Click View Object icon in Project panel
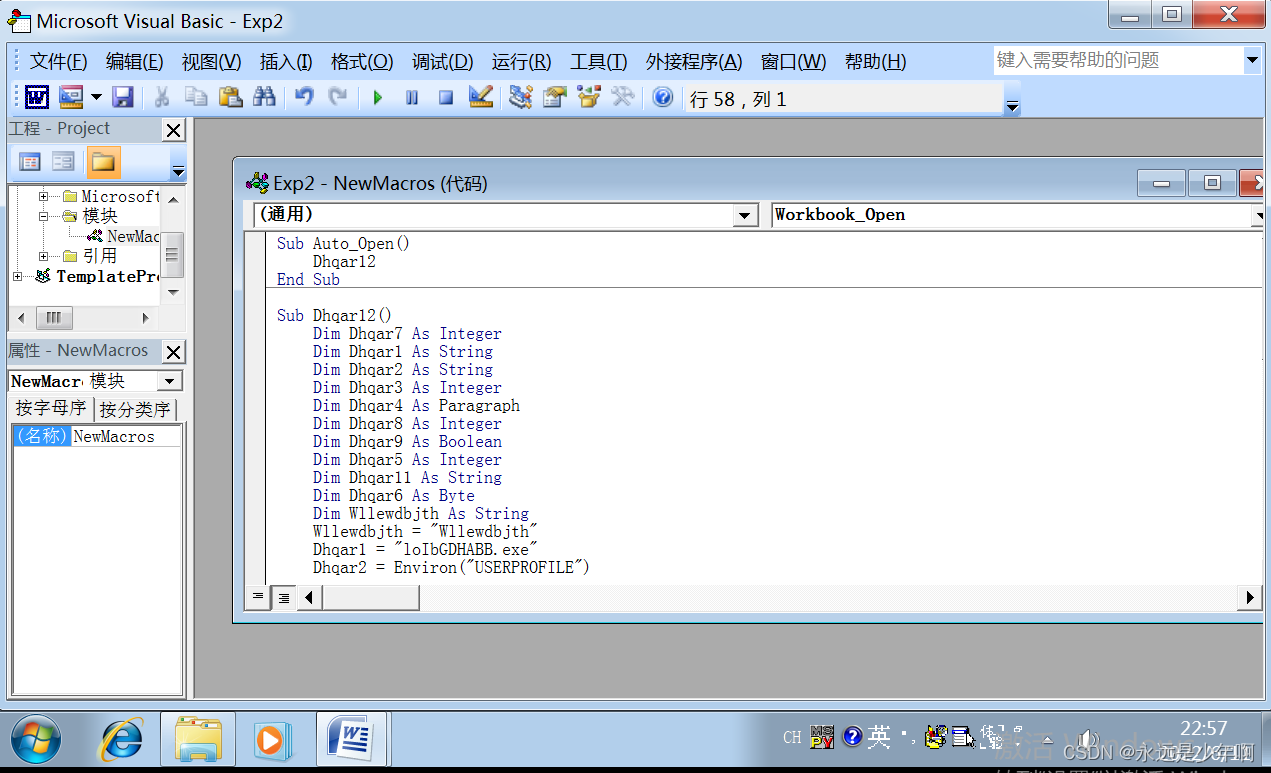Image resolution: width=1271 pixels, height=773 pixels. point(63,162)
